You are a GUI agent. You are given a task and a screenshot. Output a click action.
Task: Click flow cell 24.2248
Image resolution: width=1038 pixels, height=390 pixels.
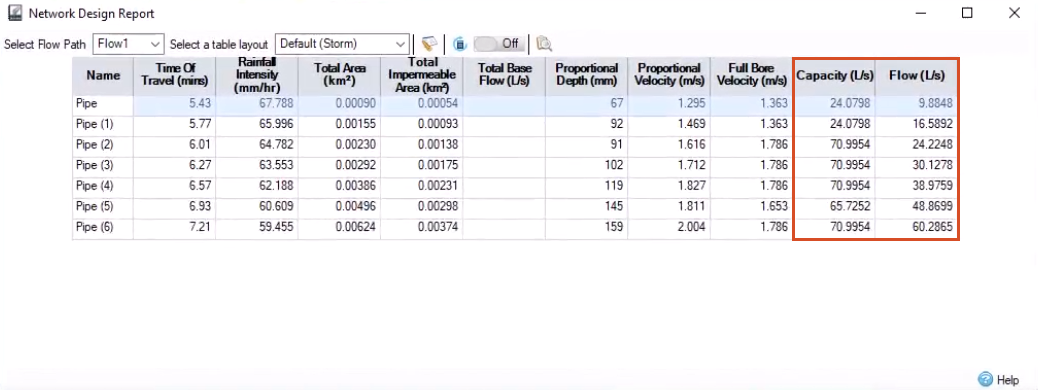pos(917,145)
